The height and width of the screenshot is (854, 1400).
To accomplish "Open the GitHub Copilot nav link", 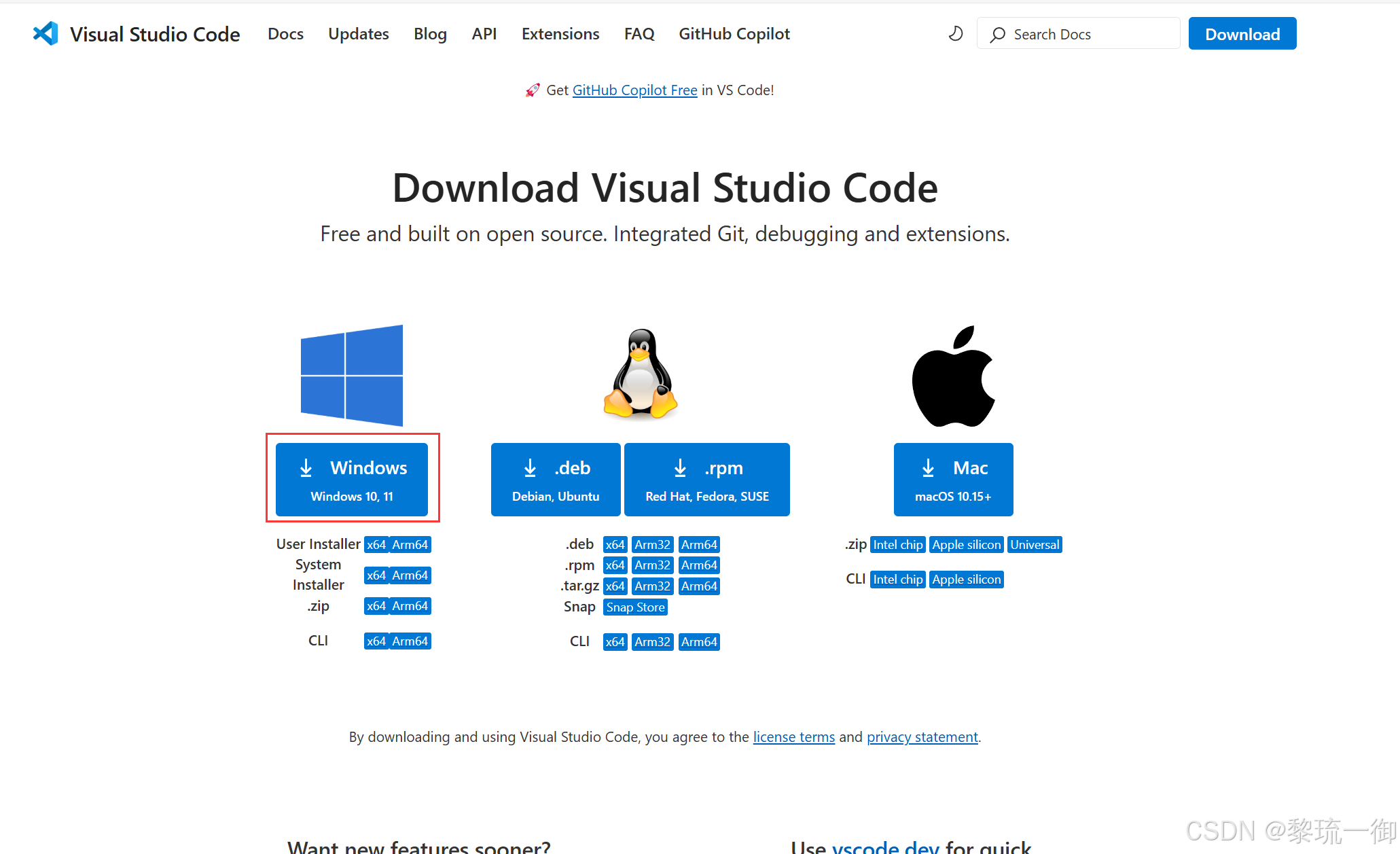I will click(734, 34).
